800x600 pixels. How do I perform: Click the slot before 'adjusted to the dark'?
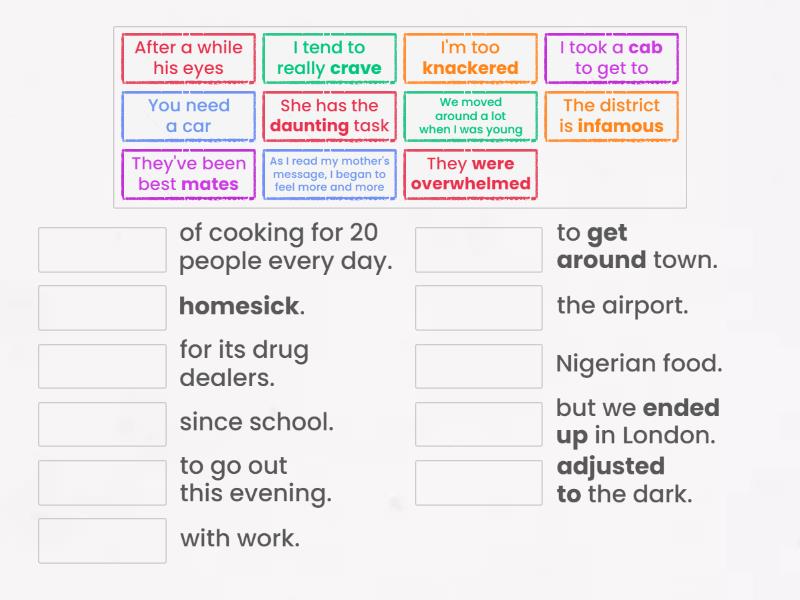click(478, 481)
